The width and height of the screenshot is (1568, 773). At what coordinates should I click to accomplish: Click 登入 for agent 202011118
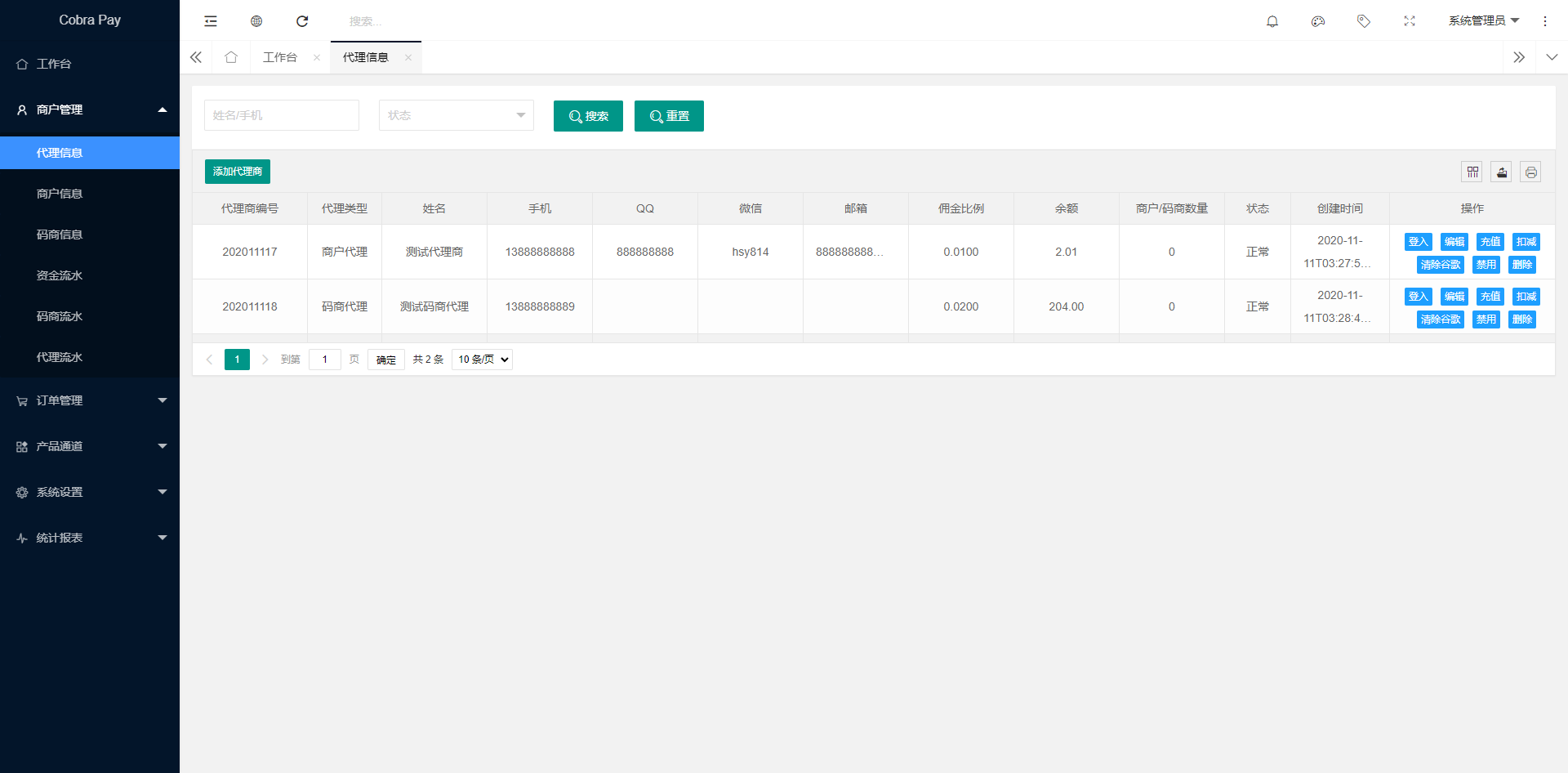point(1419,297)
